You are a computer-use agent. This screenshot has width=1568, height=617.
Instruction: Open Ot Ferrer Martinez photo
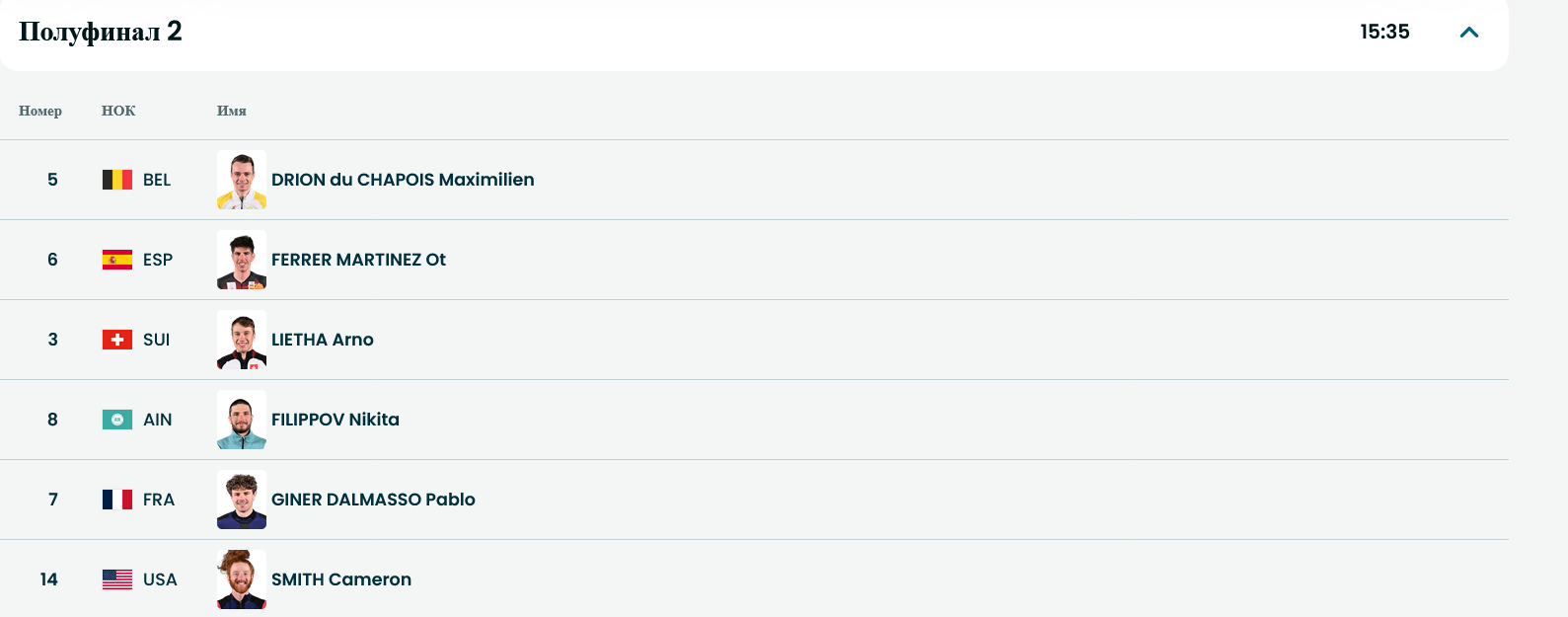[242, 260]
